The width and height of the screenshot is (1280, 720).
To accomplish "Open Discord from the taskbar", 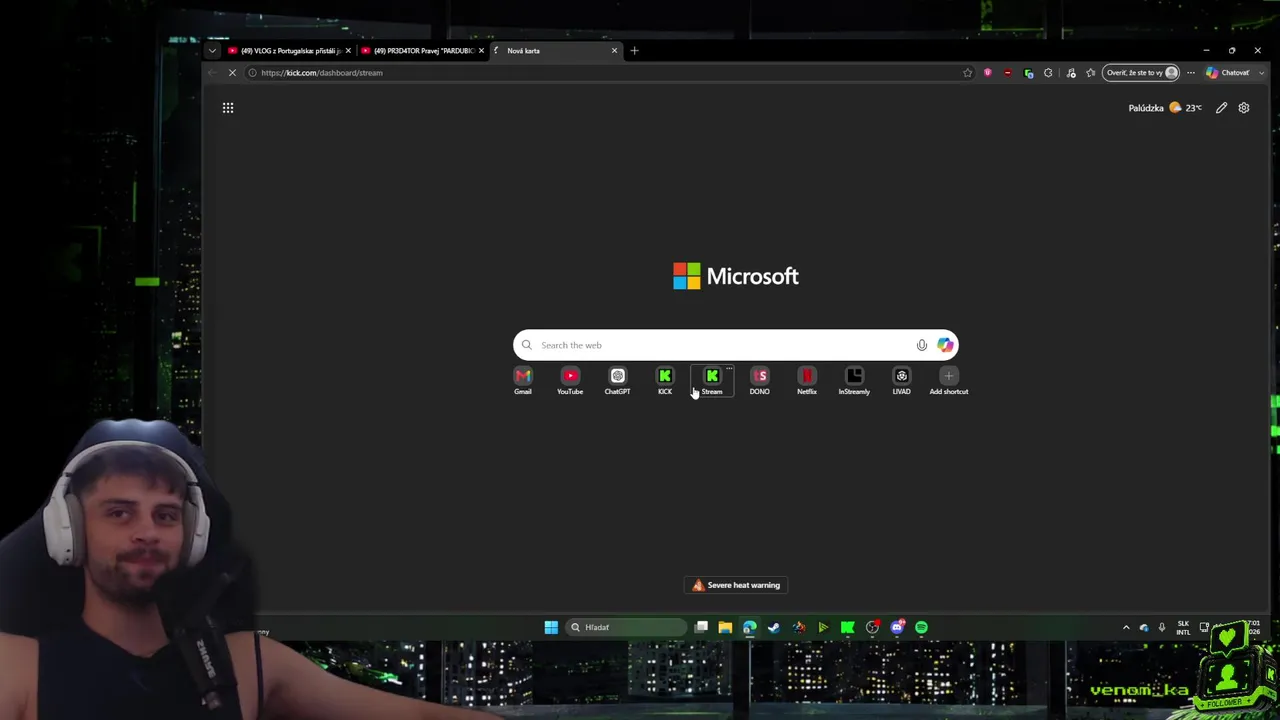I will [897, 627].
